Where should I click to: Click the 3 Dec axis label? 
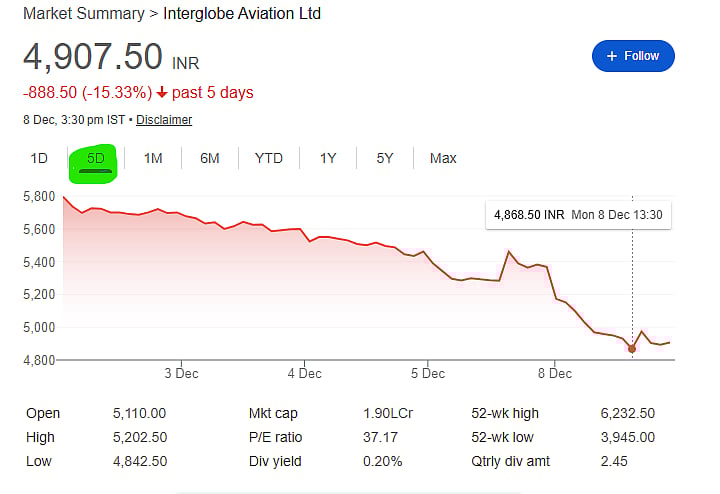pos(181,373)
